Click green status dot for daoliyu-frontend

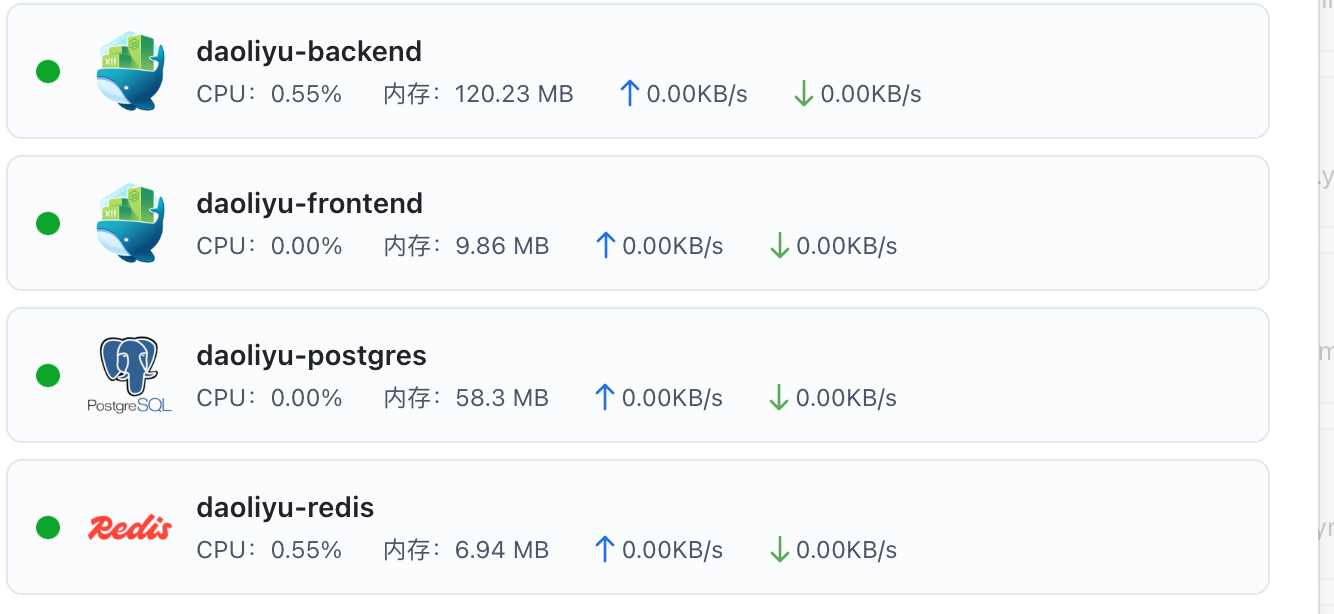coord(48,224)
